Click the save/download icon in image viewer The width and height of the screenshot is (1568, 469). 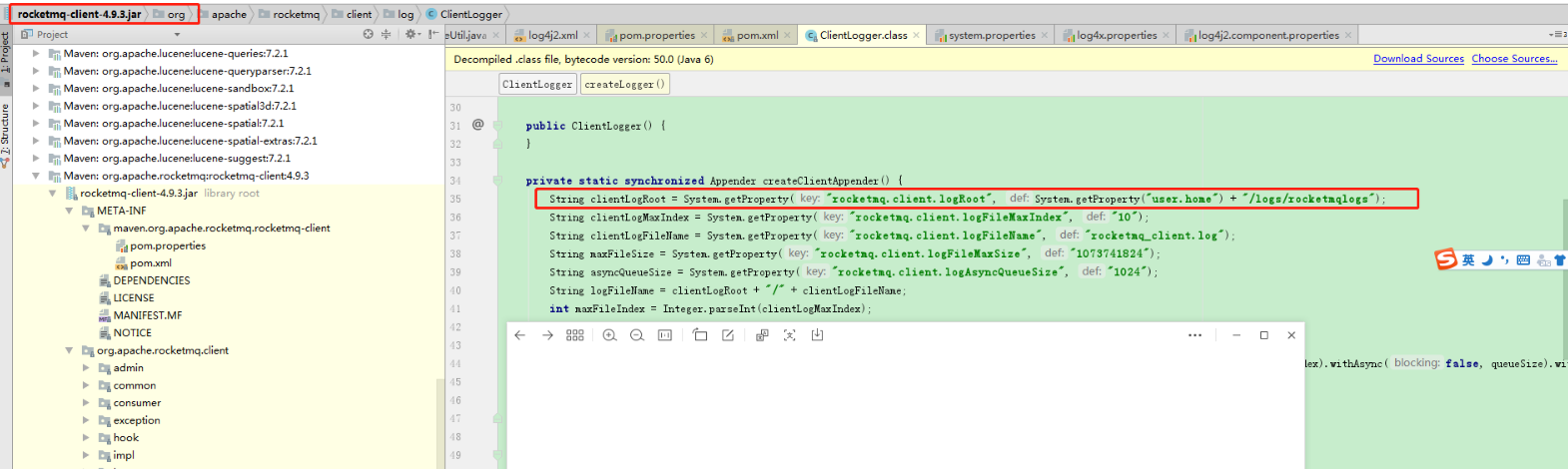817,335
